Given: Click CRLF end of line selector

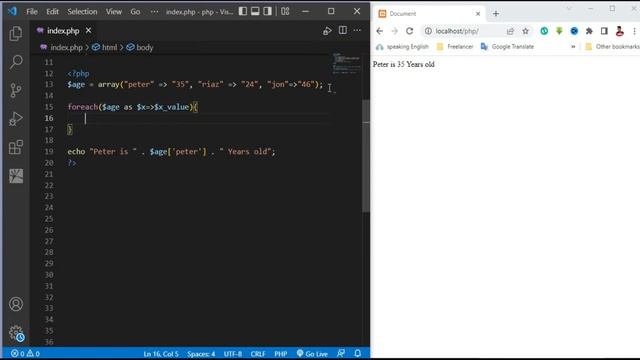Looking at the screenshot, I should pyautogui.click(x=258, y=354).
